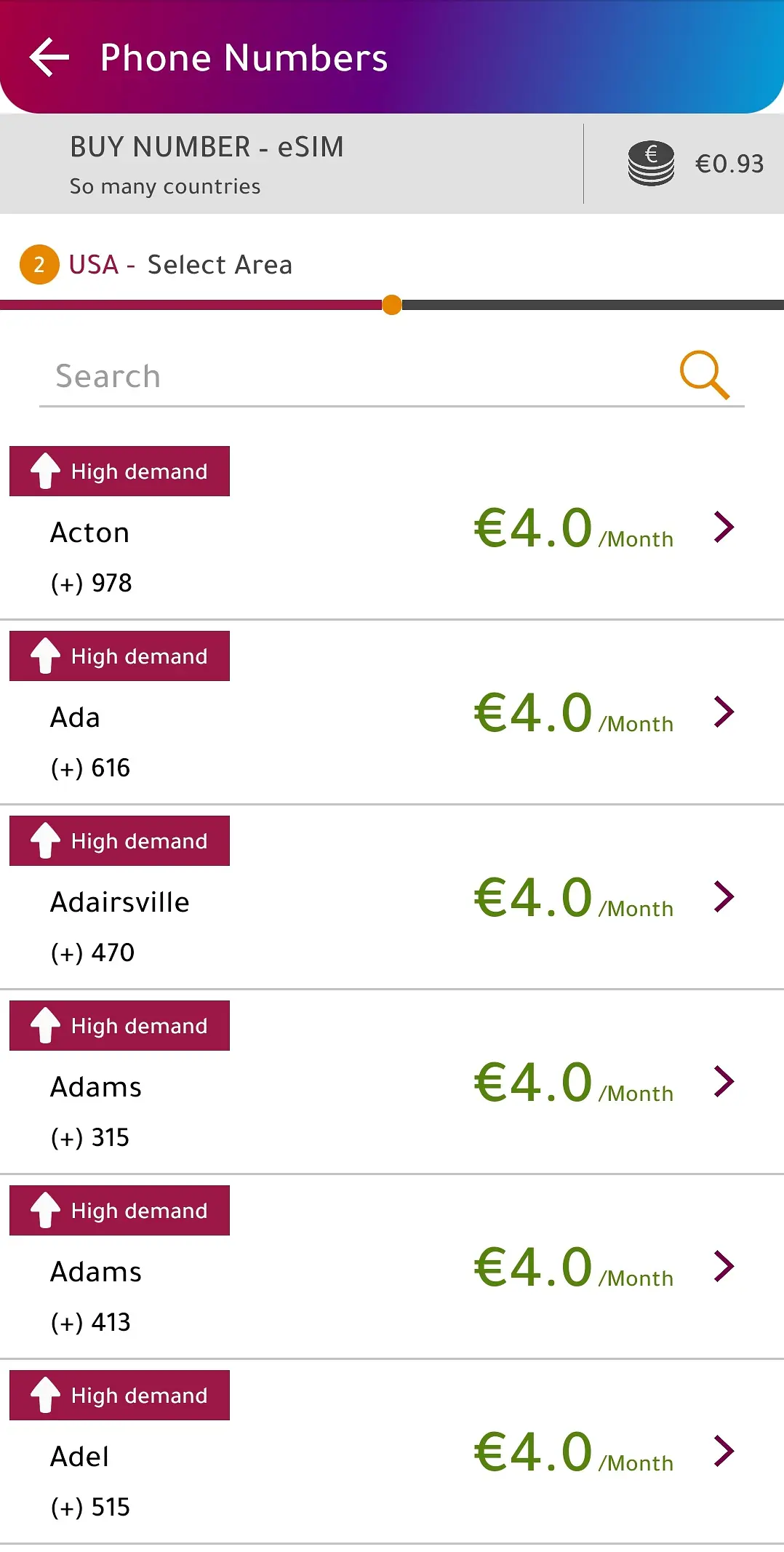Image resolution: width=784 pixels, height=1552 pixels.
Task: Open Acton area with chevron arrow
Action: (x=724, y=528)
